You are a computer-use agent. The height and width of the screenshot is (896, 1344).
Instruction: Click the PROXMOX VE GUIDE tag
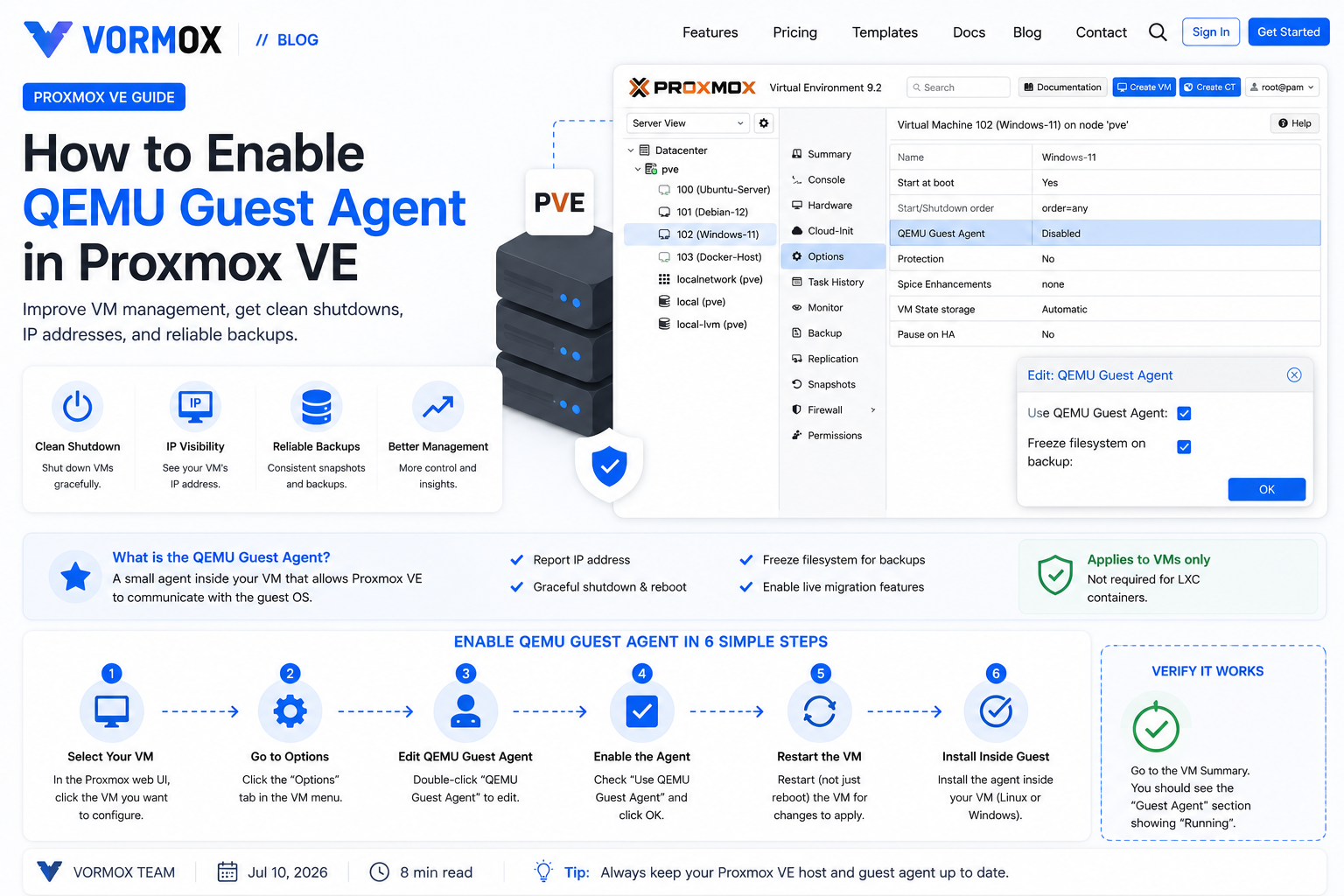104,97
